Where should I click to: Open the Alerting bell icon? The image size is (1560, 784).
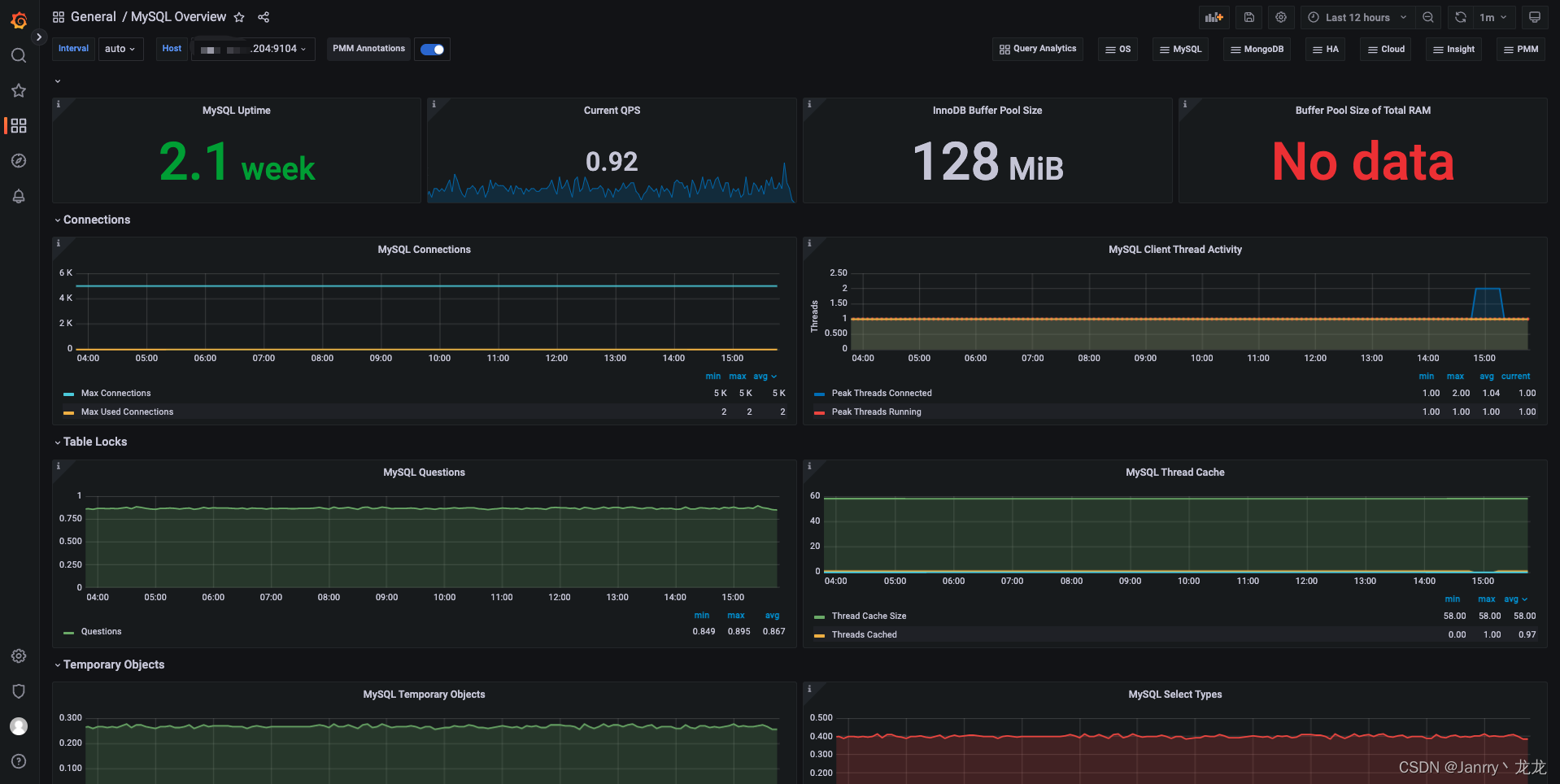19,196
